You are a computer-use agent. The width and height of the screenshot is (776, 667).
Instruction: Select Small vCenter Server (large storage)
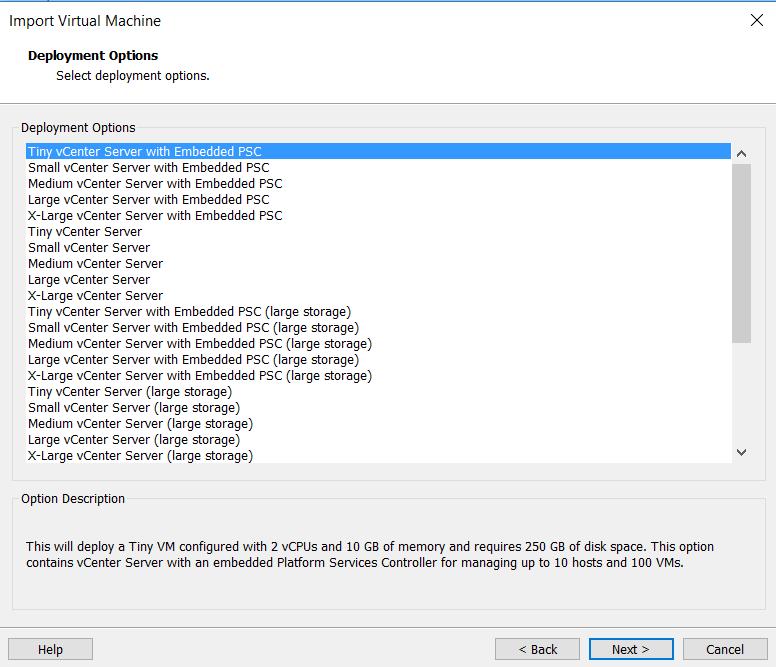[x=378, y=407]
